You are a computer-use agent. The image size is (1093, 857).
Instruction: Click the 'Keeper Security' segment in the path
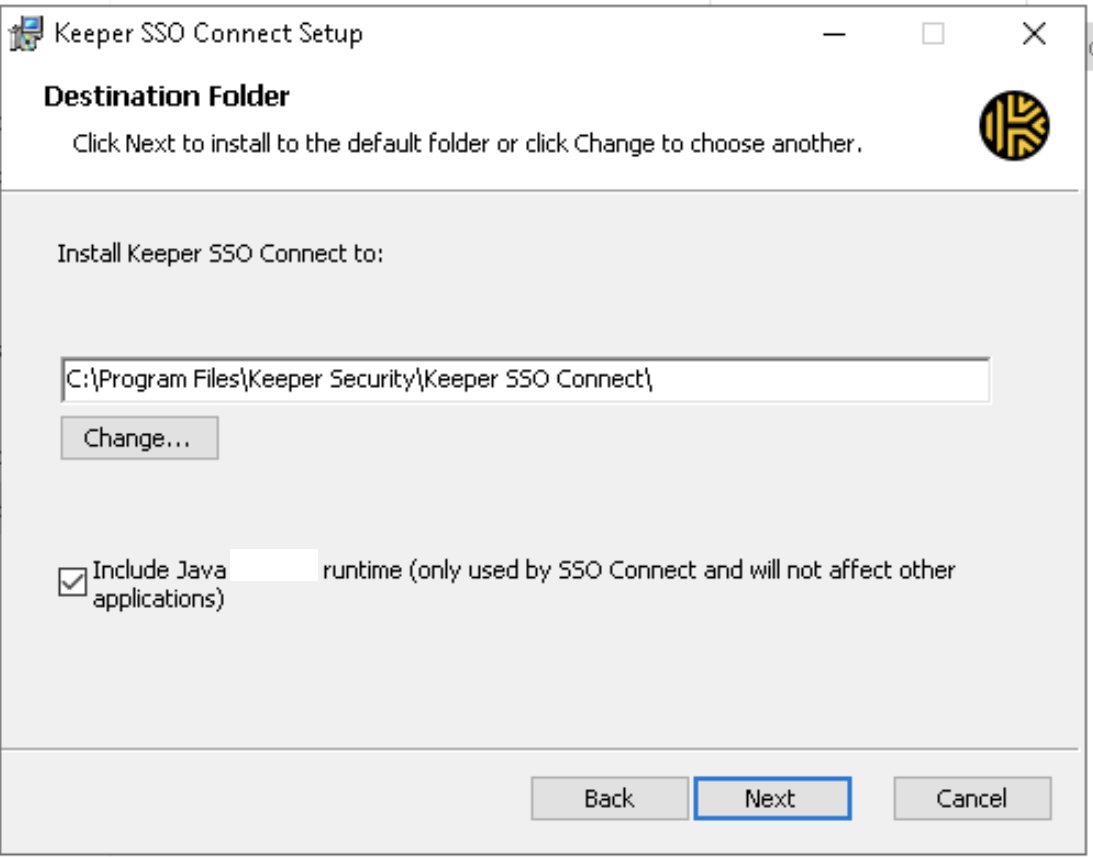(333, 381)
